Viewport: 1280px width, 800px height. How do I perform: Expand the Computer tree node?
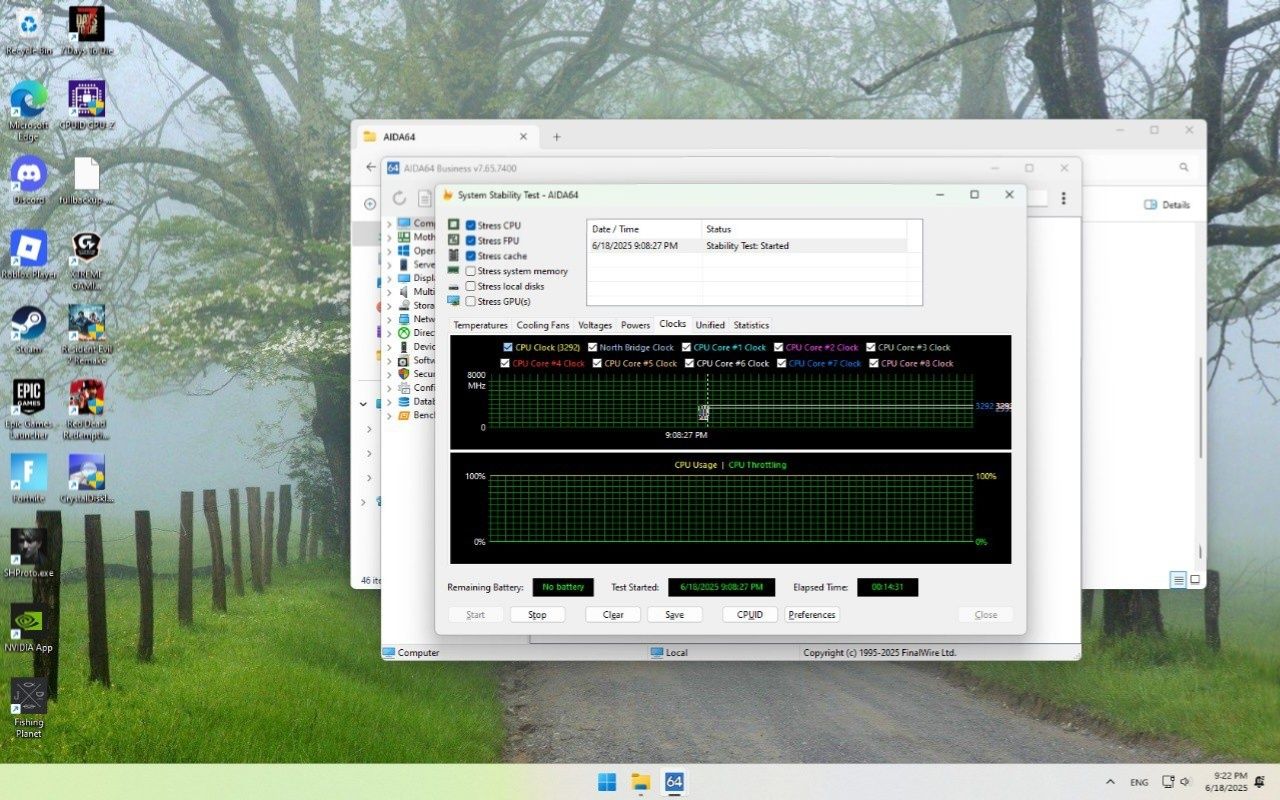(x=389, y=223)
